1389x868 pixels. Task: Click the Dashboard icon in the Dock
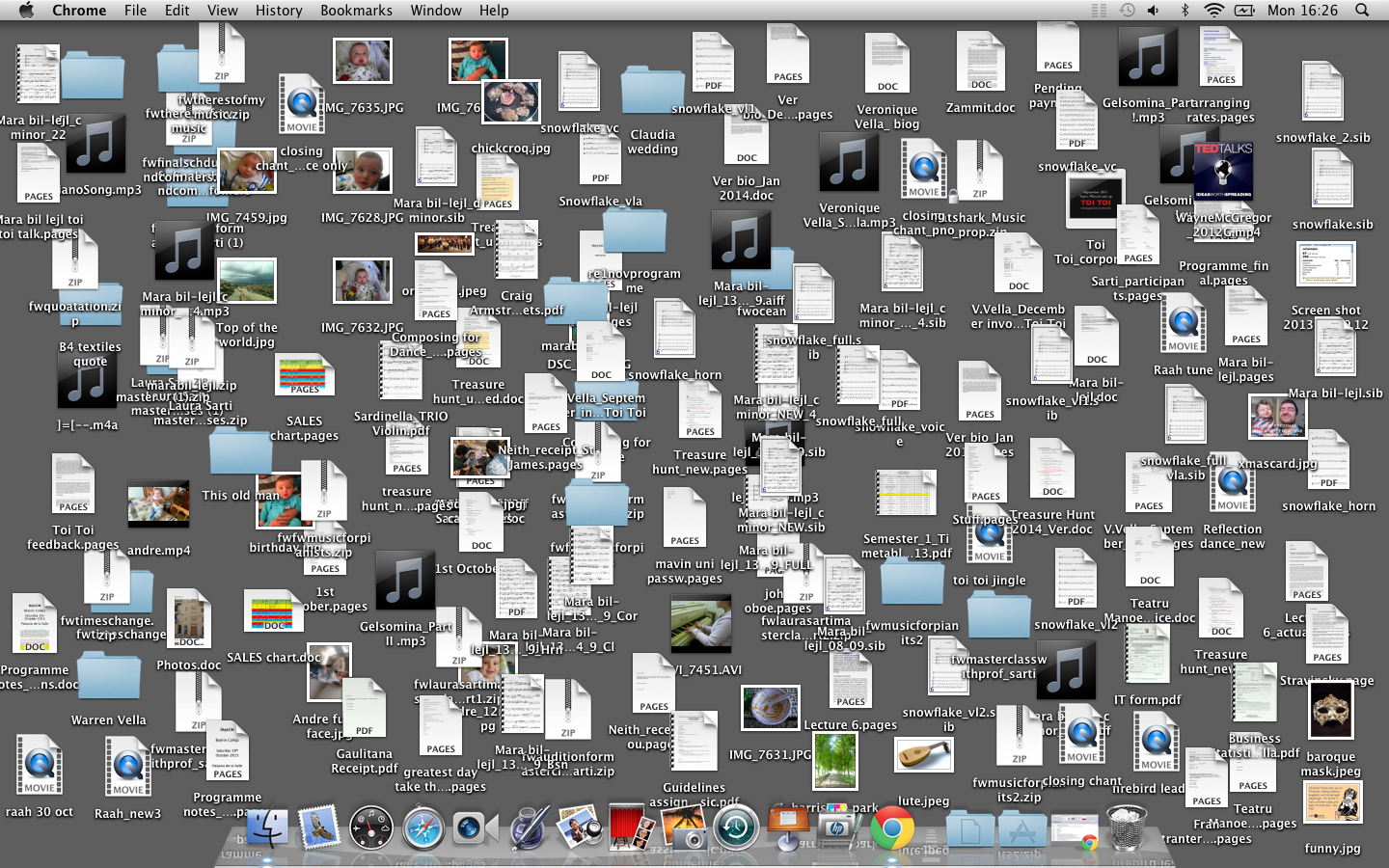[370, 827]
